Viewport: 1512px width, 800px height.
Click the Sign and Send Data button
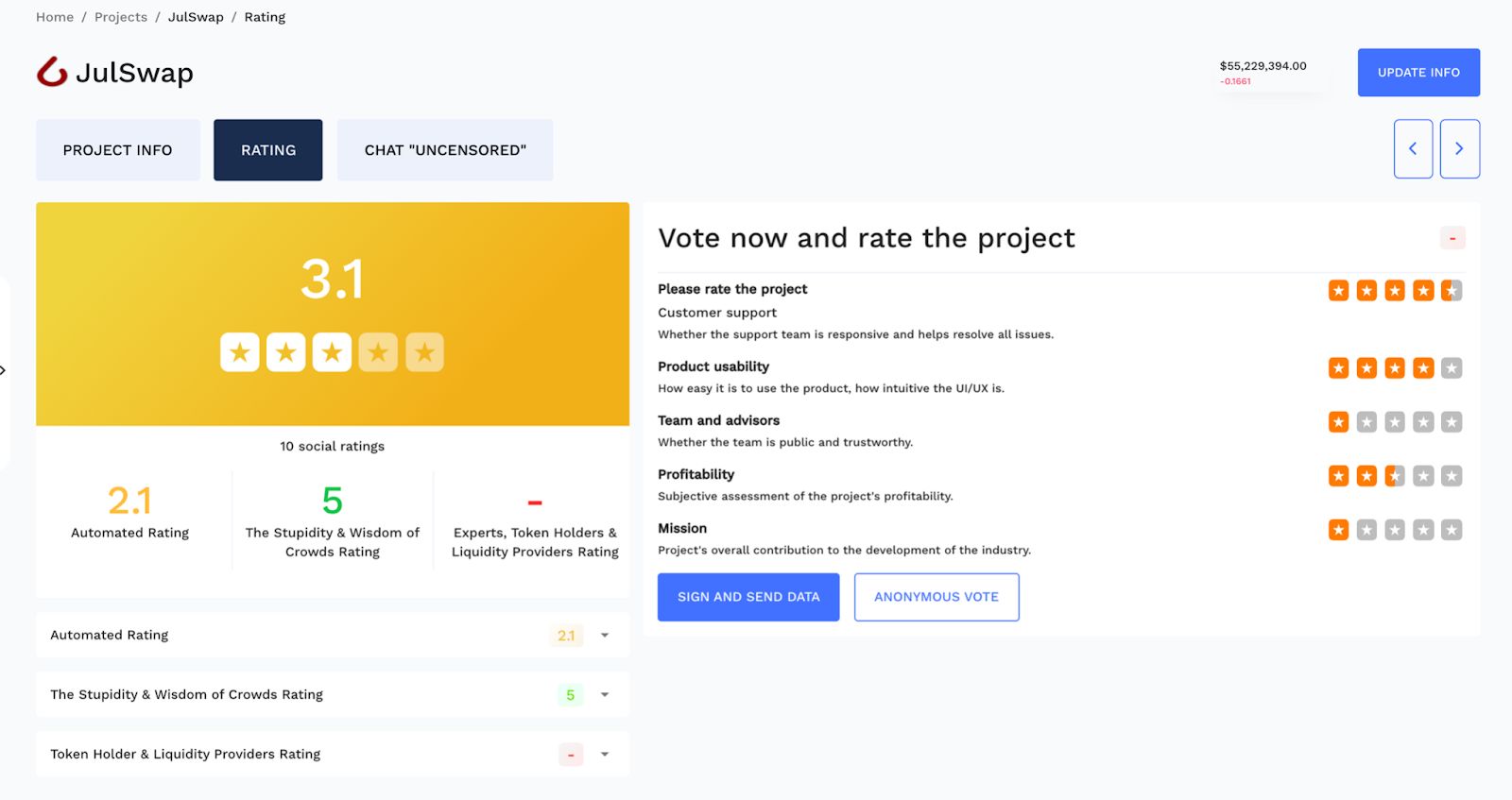[x=748, y=597]
